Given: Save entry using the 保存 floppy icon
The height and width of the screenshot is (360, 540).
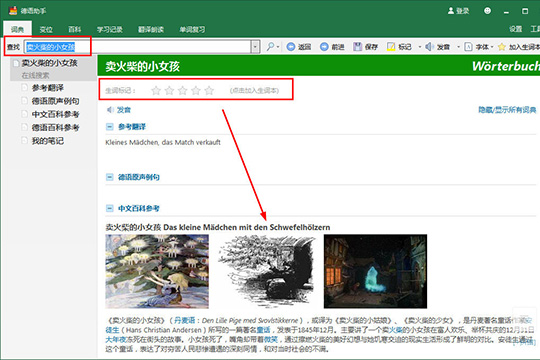Looking at the screenshot, I should point(357,47).
